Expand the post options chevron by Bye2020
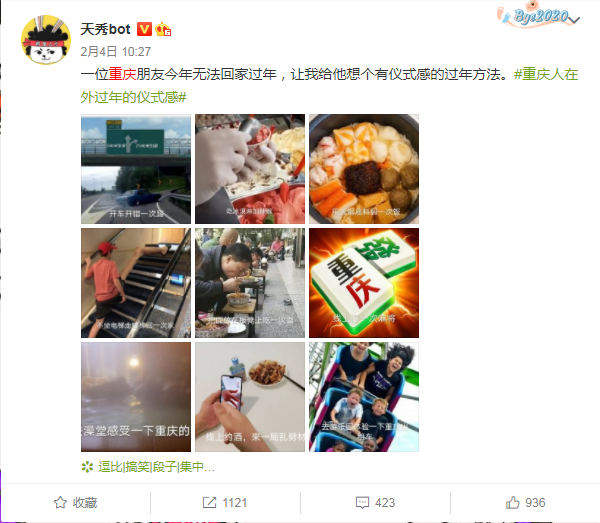Image resolution: width=600 pixels, height=523 pixels. (574, 19)
